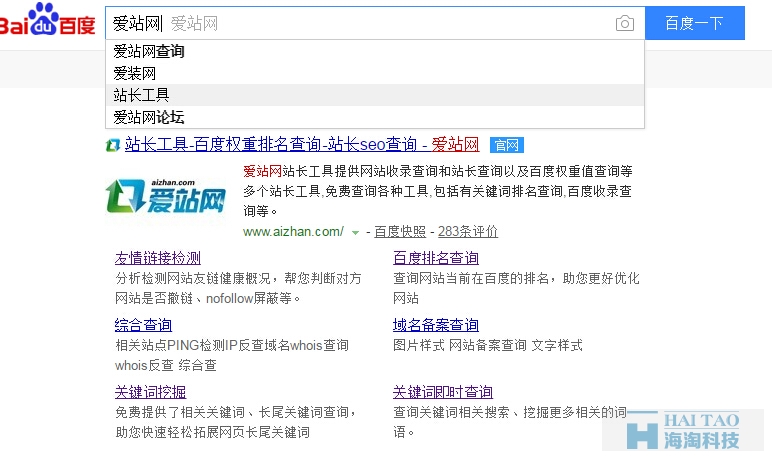Click the aizhan favicon beside result title
772x456 pixels.
113,145
